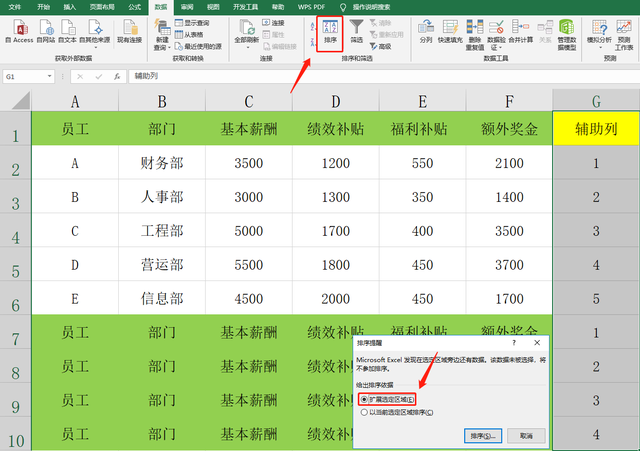Click the select-all triangle corner of the sheet

pyautogui.click(x=20, y=101)
